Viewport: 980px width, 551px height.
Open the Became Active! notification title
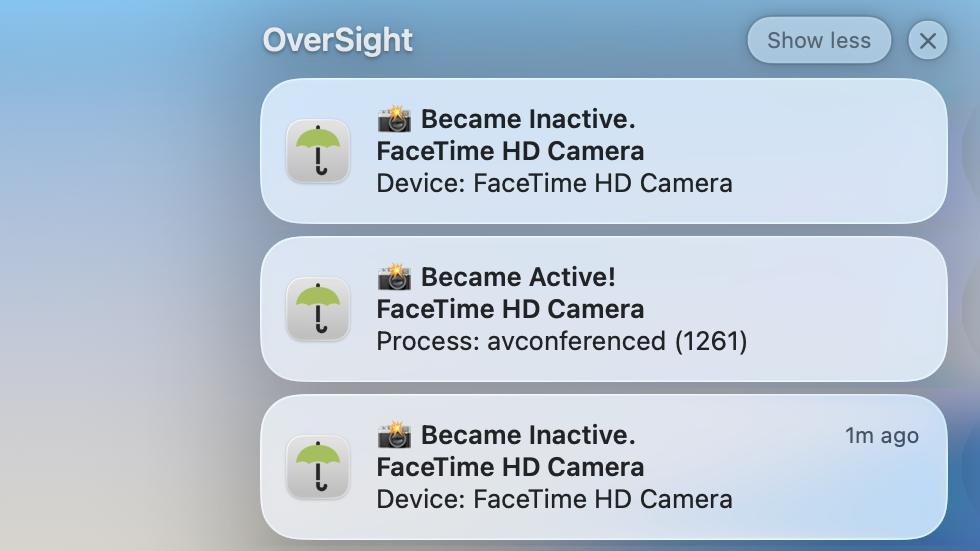tap(518, 277)
